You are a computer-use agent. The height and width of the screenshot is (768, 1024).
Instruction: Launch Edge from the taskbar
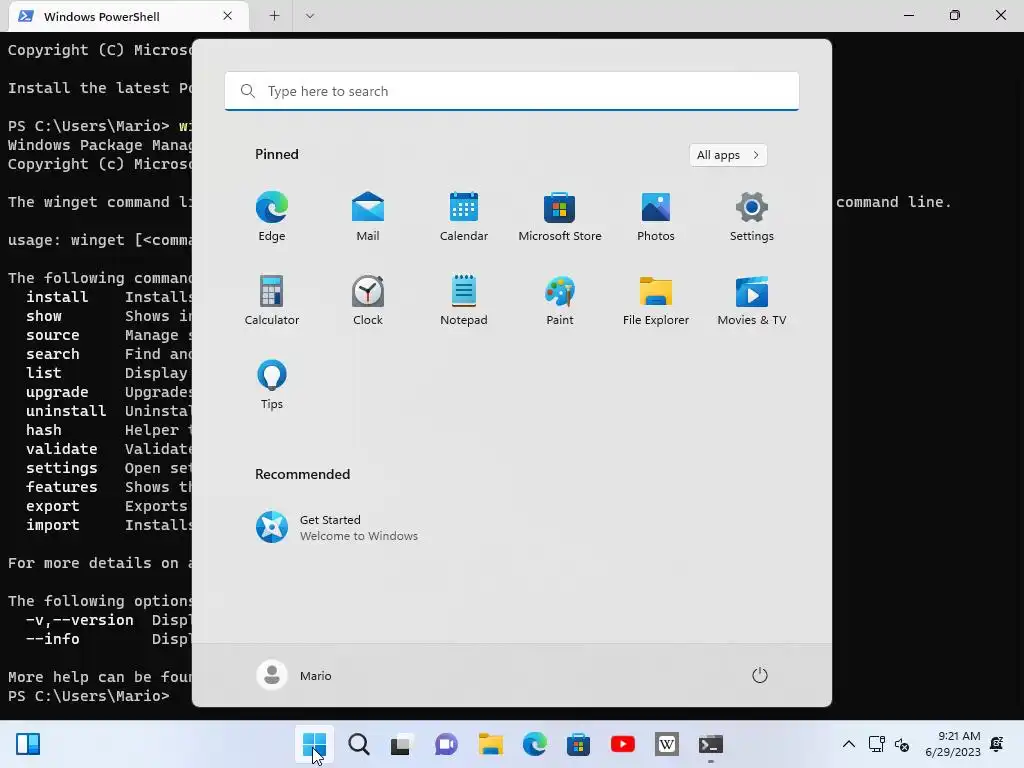point(534,744)
